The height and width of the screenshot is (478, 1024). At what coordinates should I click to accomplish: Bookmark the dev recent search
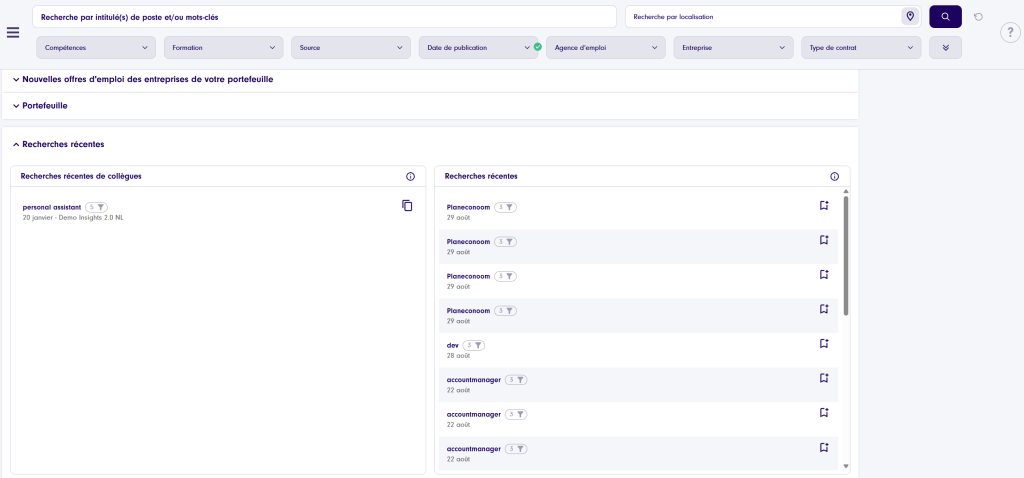(x=824, y=344)
